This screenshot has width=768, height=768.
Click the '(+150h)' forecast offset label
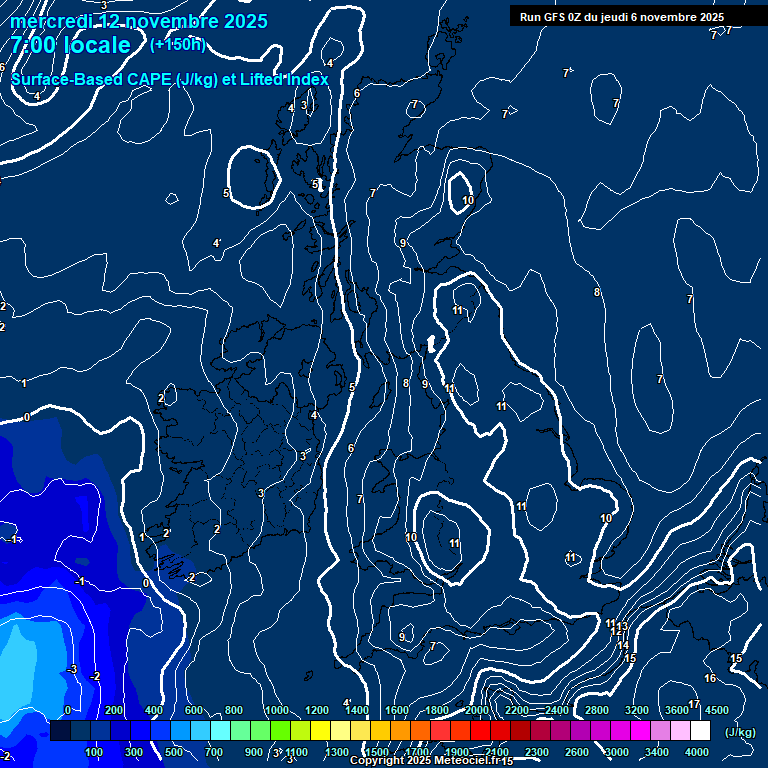coord(178,44)
